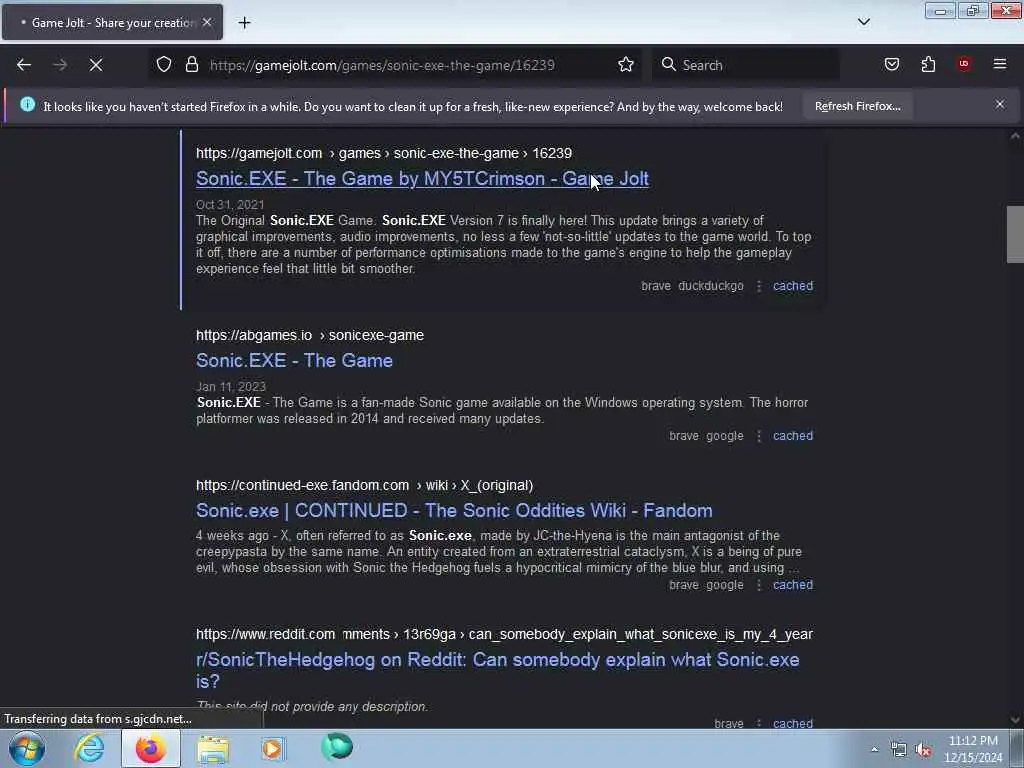
Task: Open cached copy of abgames.io result
Action: point(793,436)
